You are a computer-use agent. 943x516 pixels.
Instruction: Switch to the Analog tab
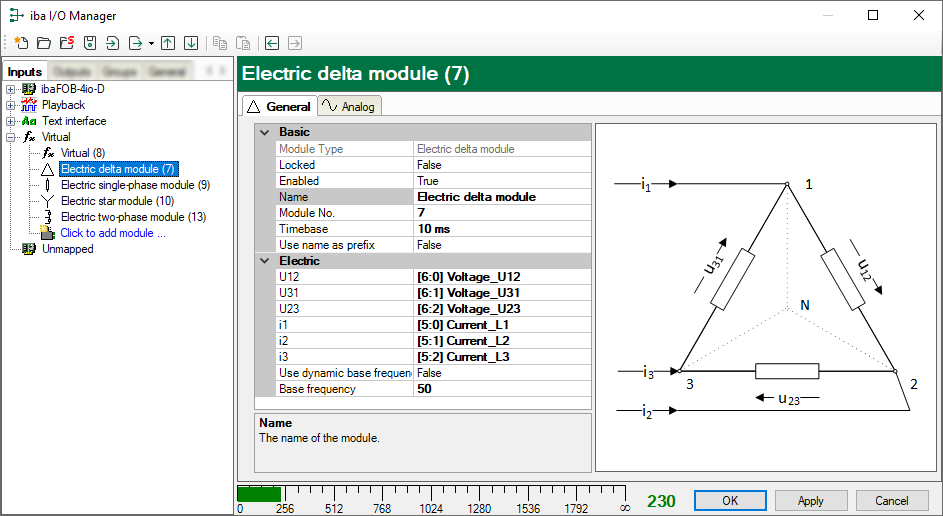[349, 106]
